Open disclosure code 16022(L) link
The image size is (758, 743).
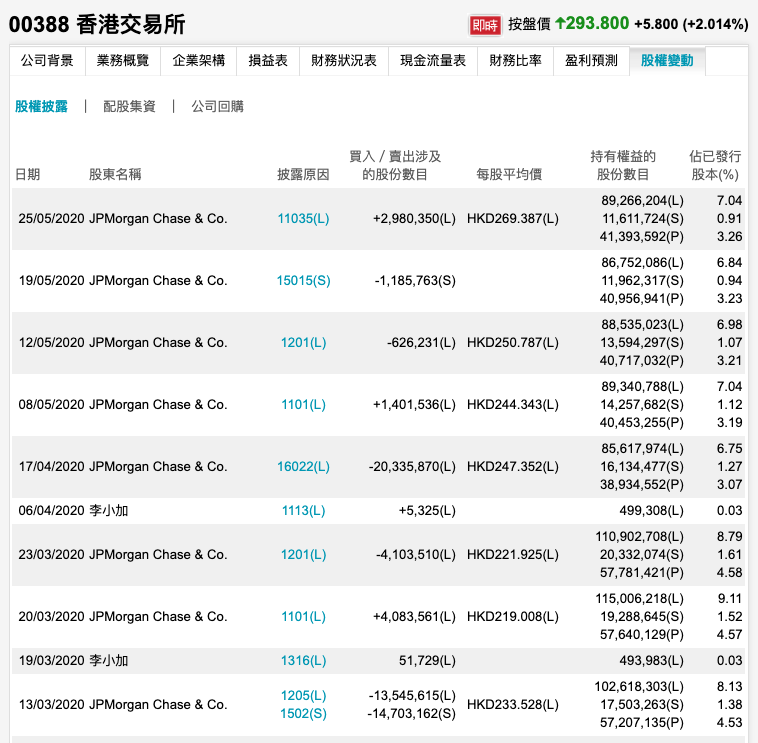303,466
